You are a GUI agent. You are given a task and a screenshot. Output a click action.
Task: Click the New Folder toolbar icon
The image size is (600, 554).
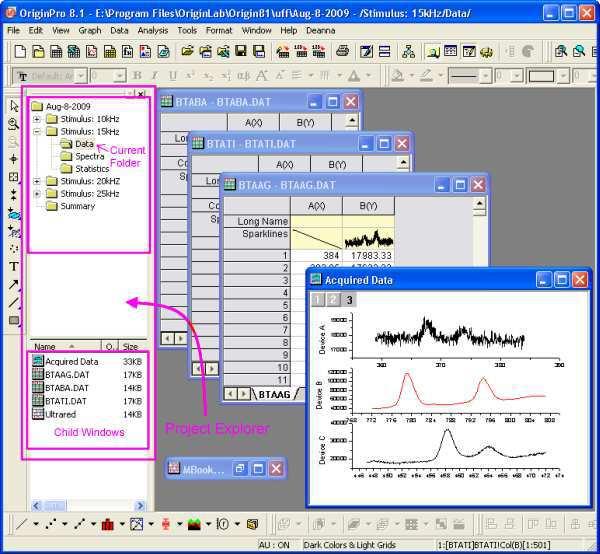[x=38, y=51]
